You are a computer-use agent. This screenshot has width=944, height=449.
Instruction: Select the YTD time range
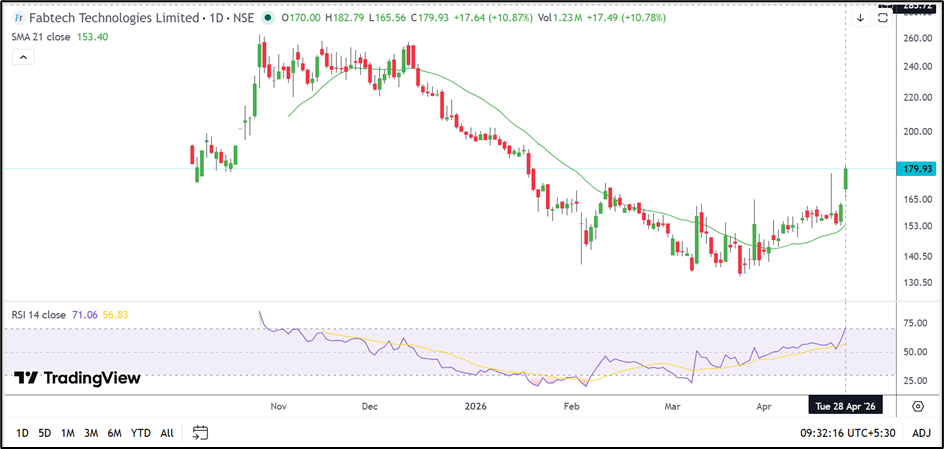click(x=141, y=433)
